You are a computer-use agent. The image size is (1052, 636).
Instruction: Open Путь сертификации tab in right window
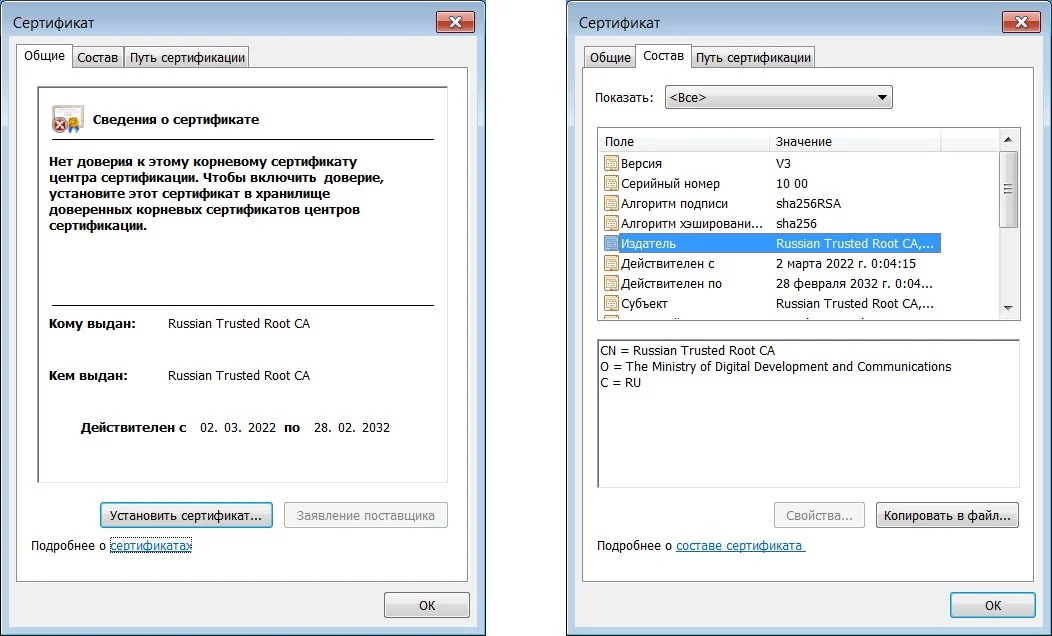point(753,58)
